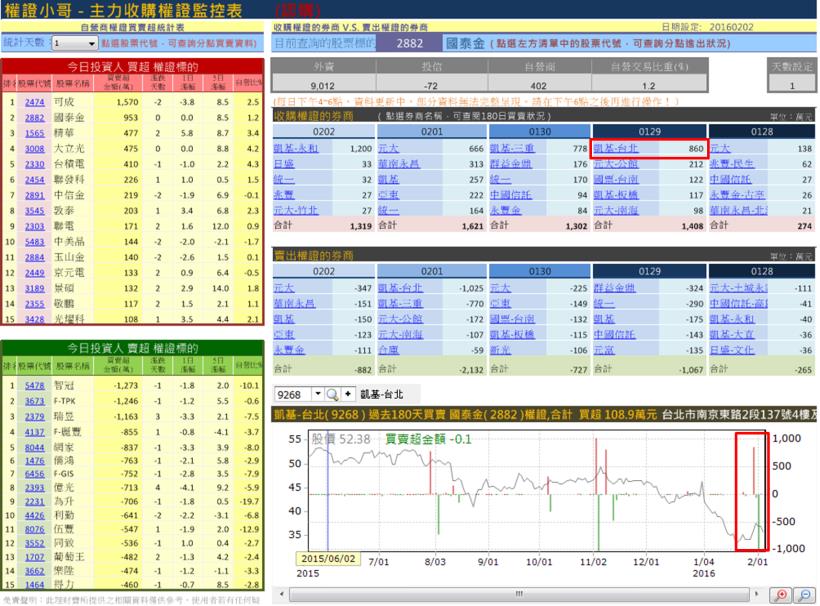Open stock code 4137 link in sell table
The width and height of the screenshot is (820, 606).
(35, 432)
